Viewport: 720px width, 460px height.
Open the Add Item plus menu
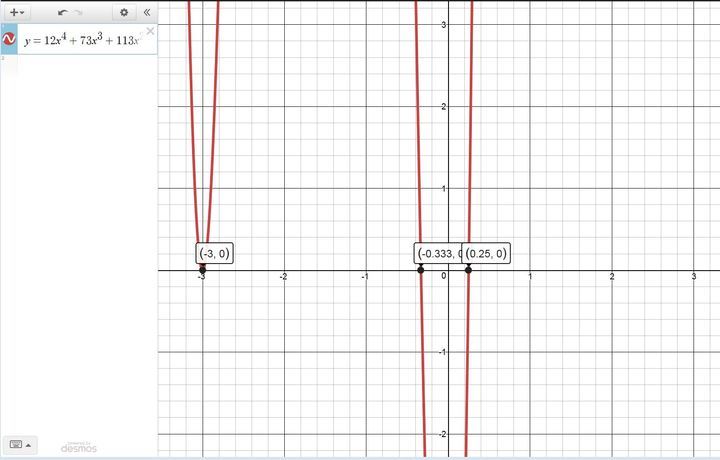tap(17, 12)
